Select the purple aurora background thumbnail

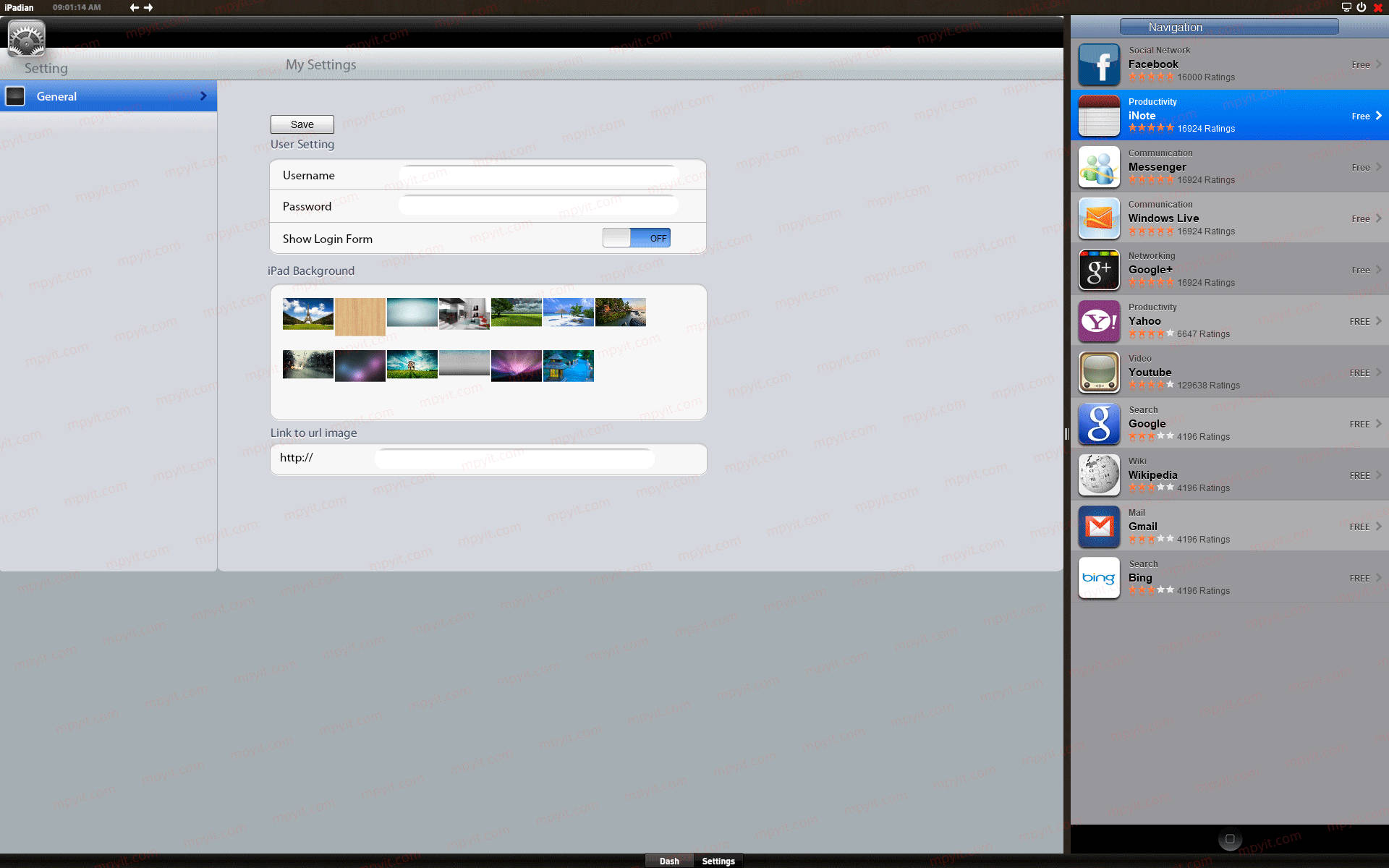click(517, 365)
